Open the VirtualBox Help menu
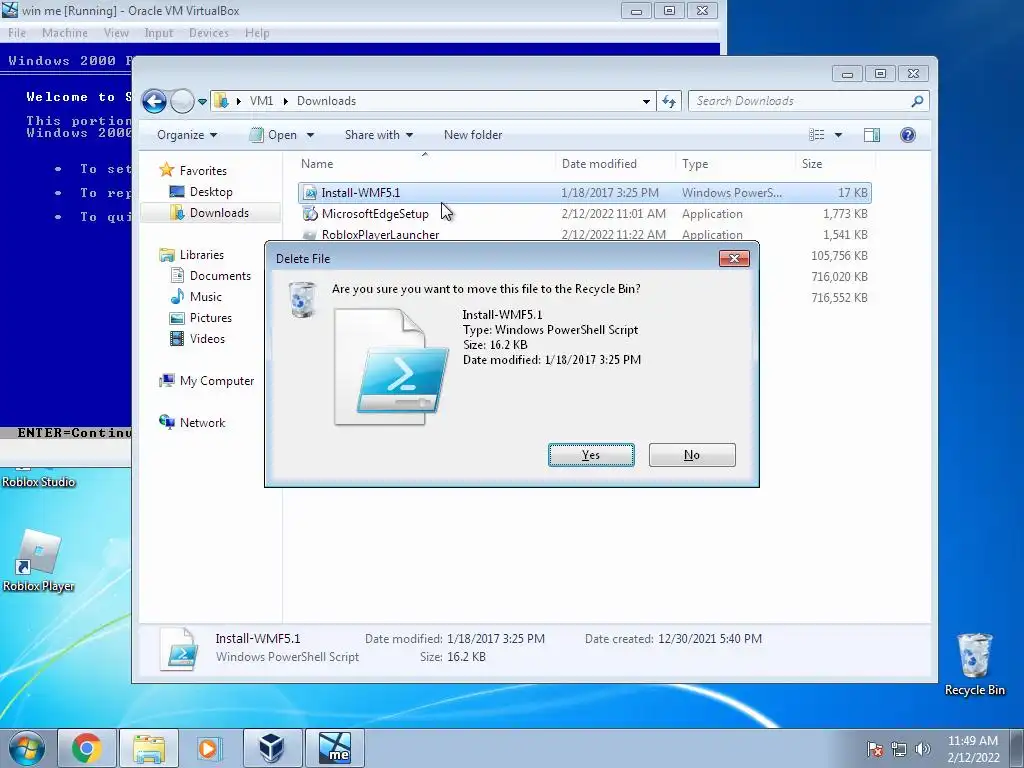 point(257,33)
